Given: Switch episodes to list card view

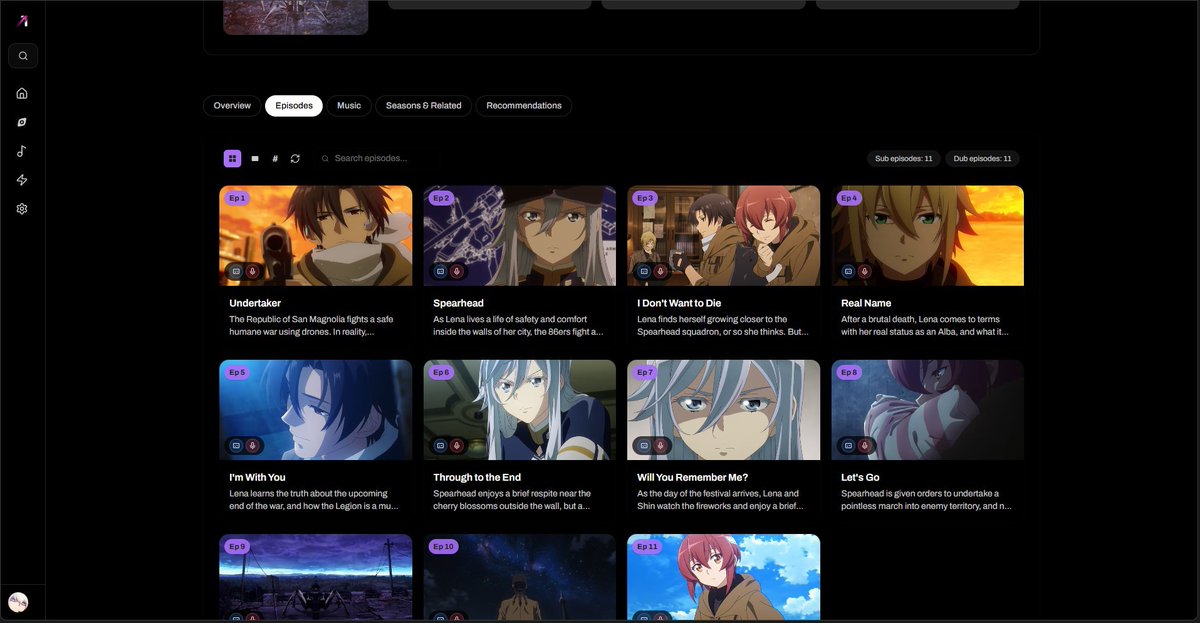Looking at the screenshot, I should (x=255, y=158).
